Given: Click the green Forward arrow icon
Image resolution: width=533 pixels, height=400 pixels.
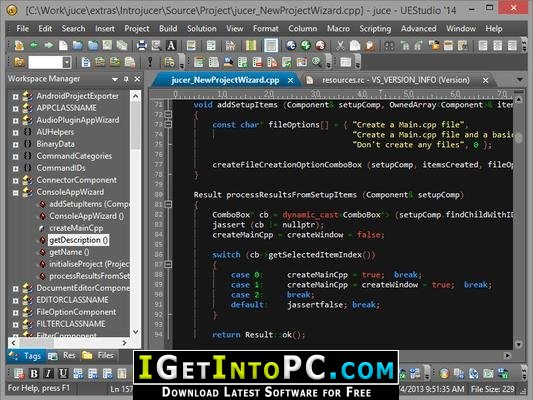Looking at the screenshot, I should 49,45.
